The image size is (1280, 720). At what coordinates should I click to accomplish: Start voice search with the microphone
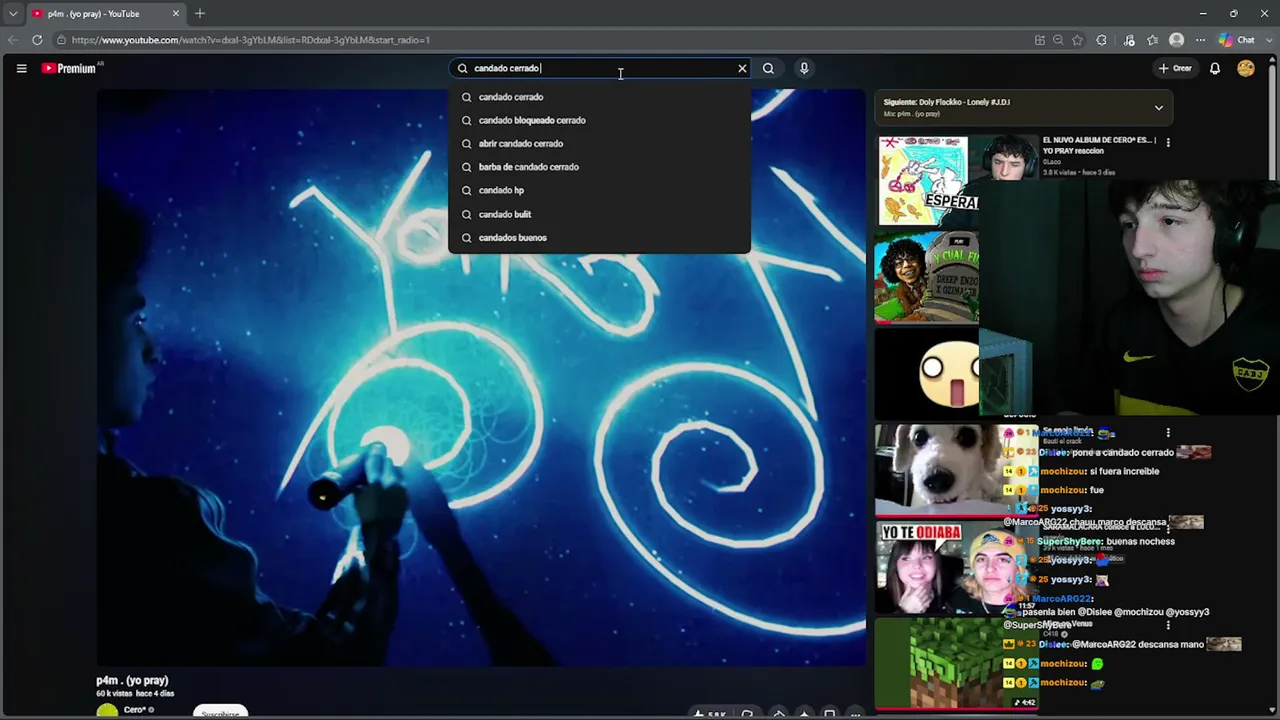point(804,68)
